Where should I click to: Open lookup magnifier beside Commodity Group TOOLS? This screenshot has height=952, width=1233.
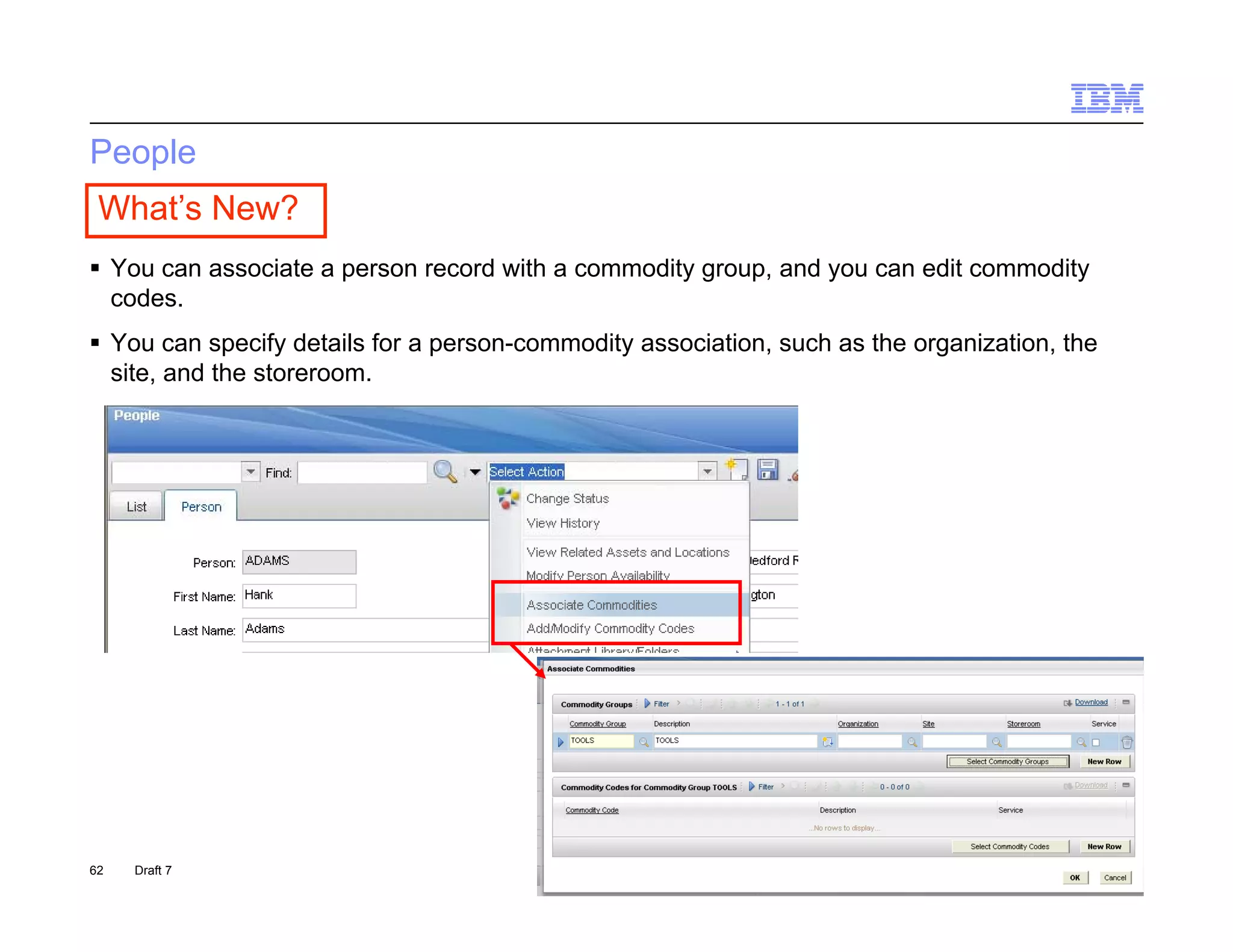click(x=644, y=742)
